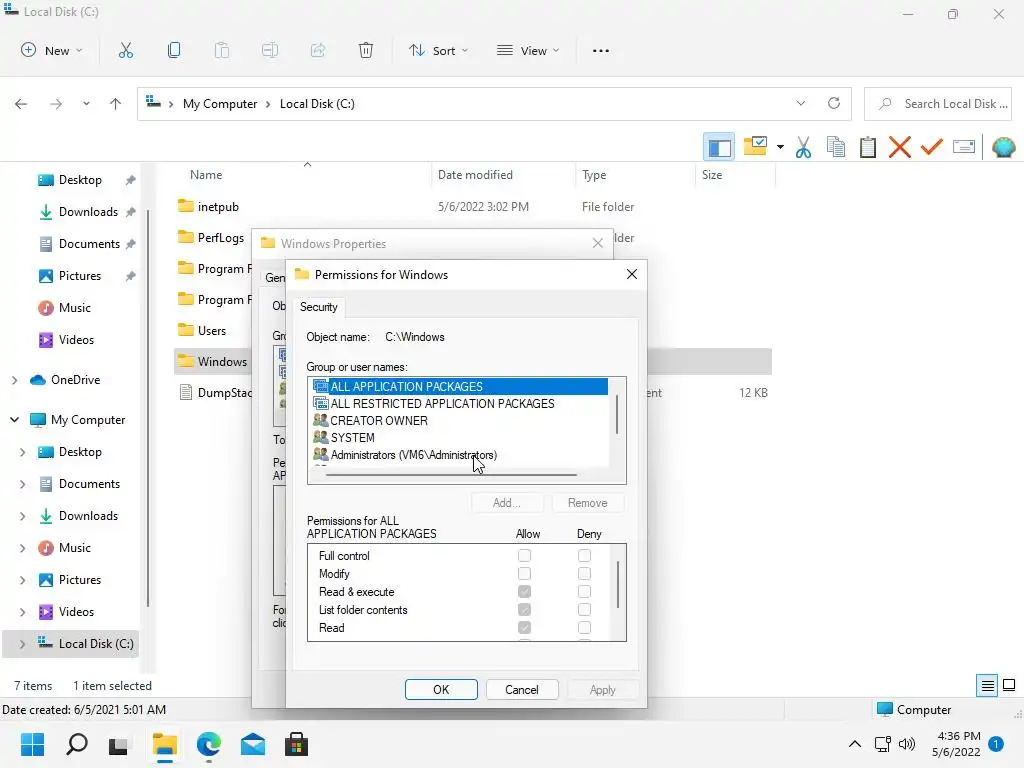Screen dimensions: 1024x768
Task: Go back with the left arrow
Action: (21, 104)
